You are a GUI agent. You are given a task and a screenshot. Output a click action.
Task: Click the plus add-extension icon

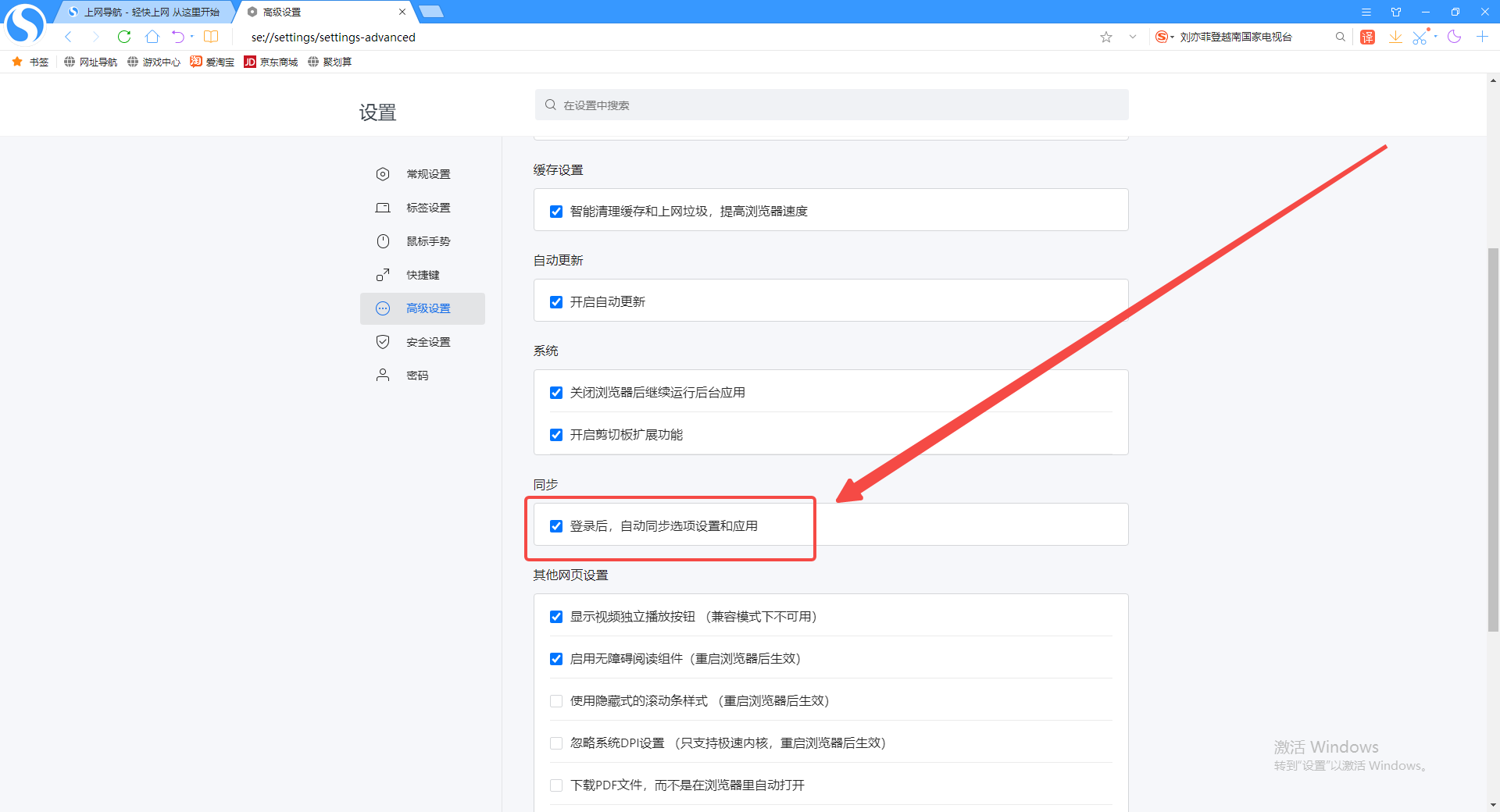click(x=1482, y=37)
